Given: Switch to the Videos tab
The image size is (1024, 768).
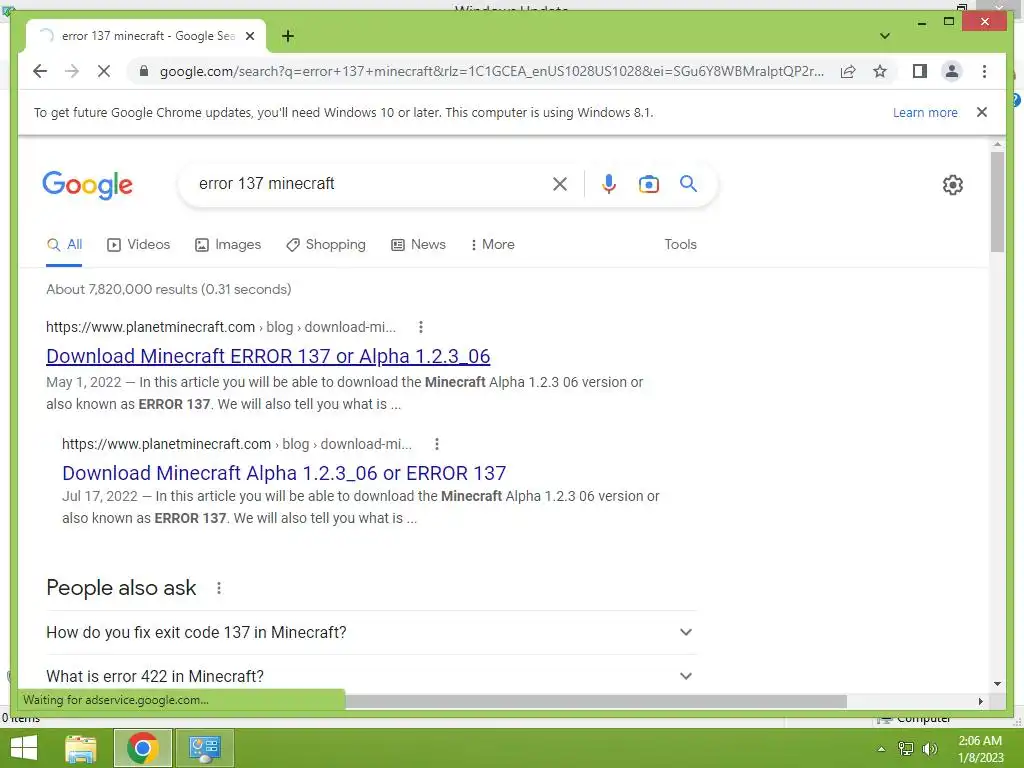Looking at the screenshot, I should (138, 245).
